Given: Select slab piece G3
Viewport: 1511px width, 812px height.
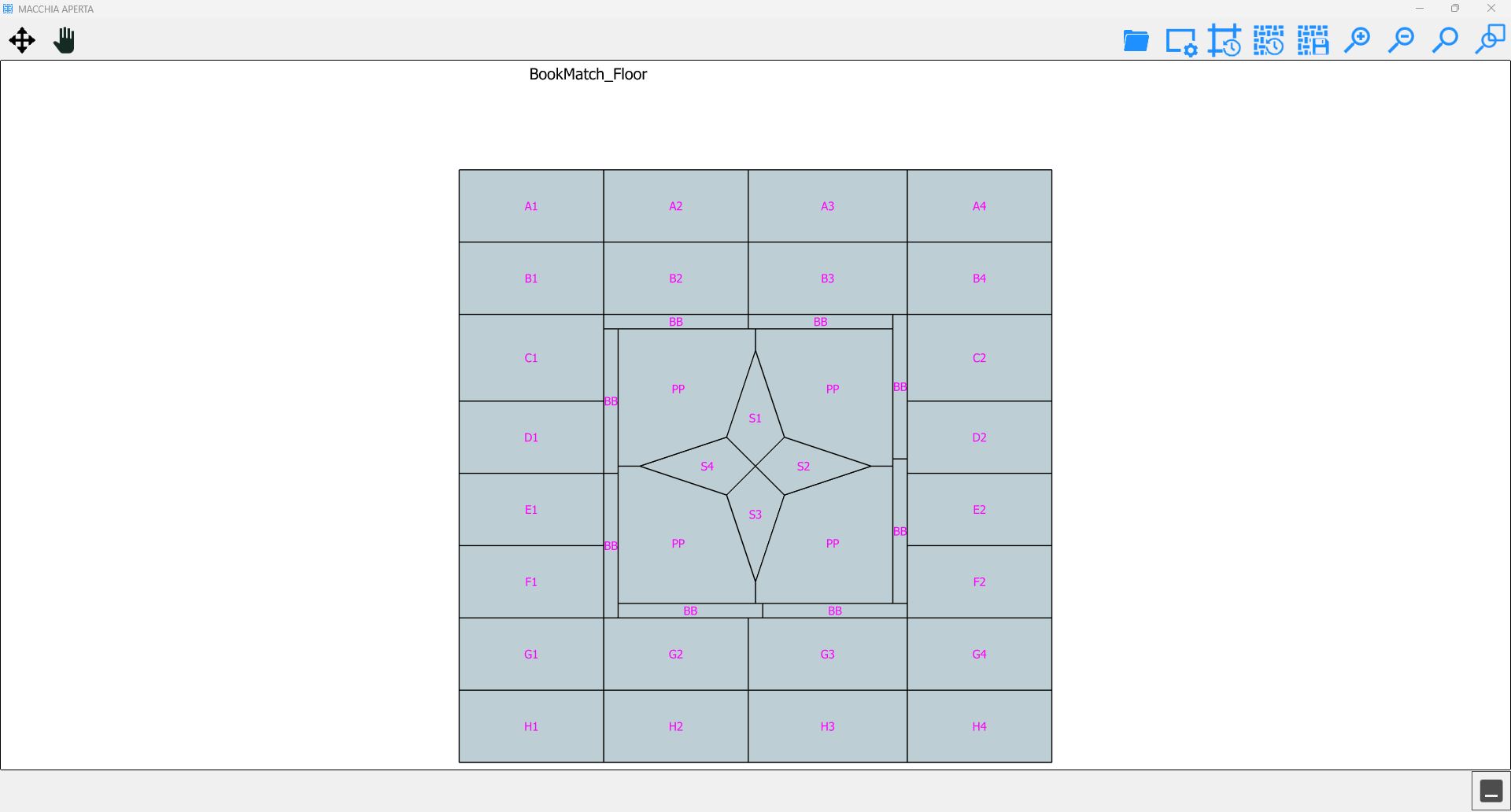Looking at the screenshot, I should click(x=827, y=654).
